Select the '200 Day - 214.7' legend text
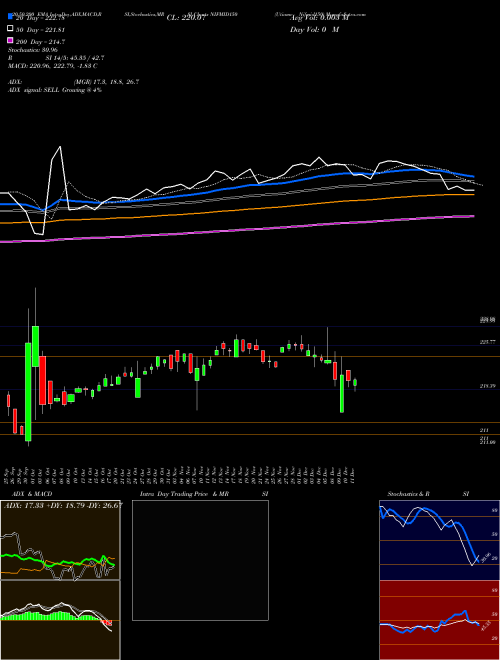This screenshot has width=500, height=660. pos(40,42)
